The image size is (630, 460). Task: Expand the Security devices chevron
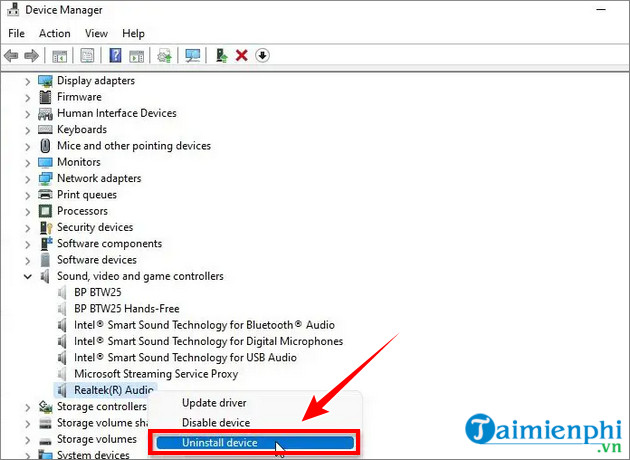click(x=27, y=228)
